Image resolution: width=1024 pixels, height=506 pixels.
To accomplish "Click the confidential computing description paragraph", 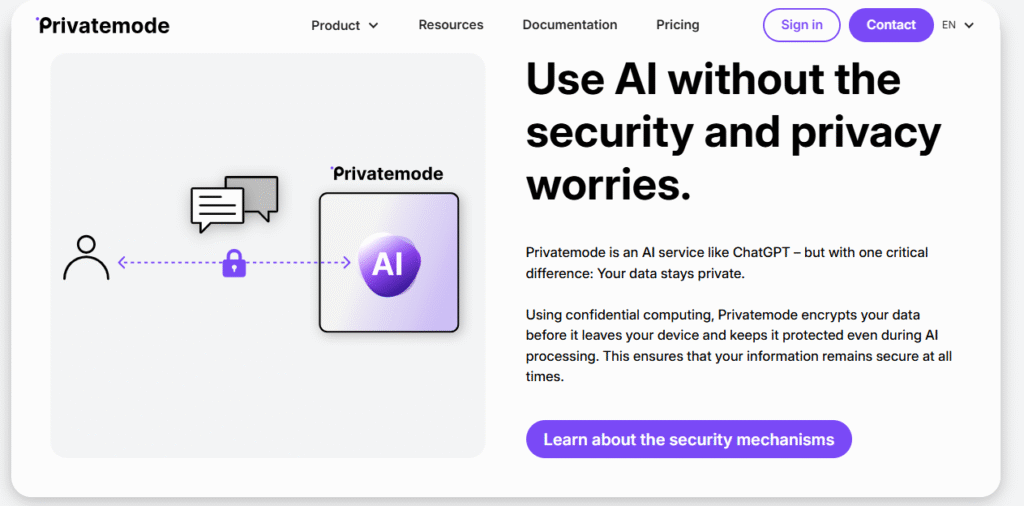I will point(738,346).
